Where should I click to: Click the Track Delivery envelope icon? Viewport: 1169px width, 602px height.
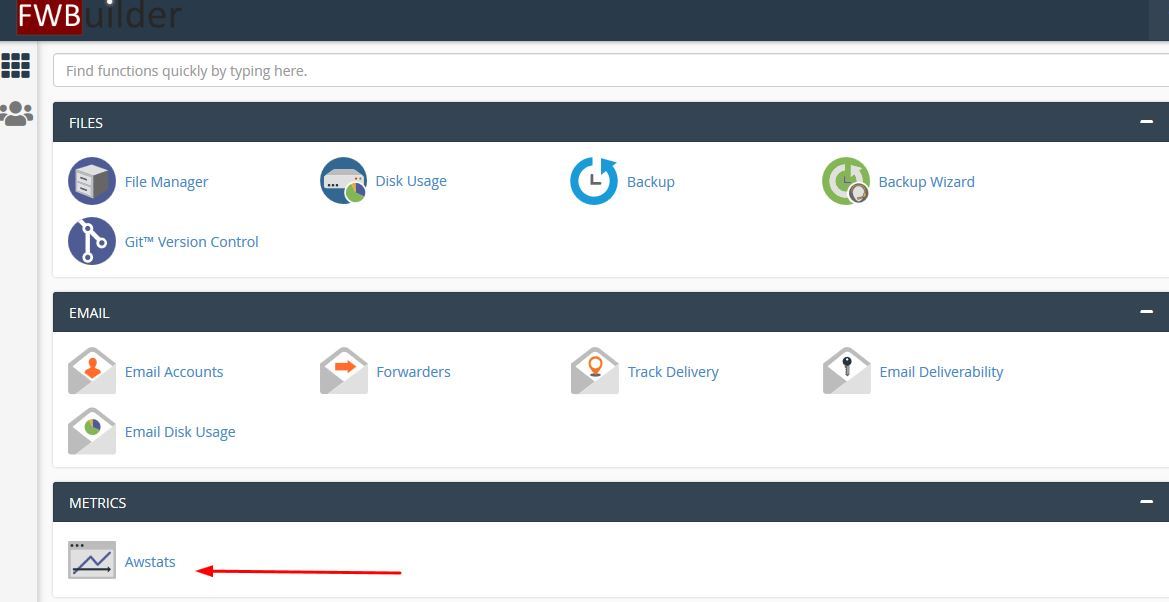595,372
